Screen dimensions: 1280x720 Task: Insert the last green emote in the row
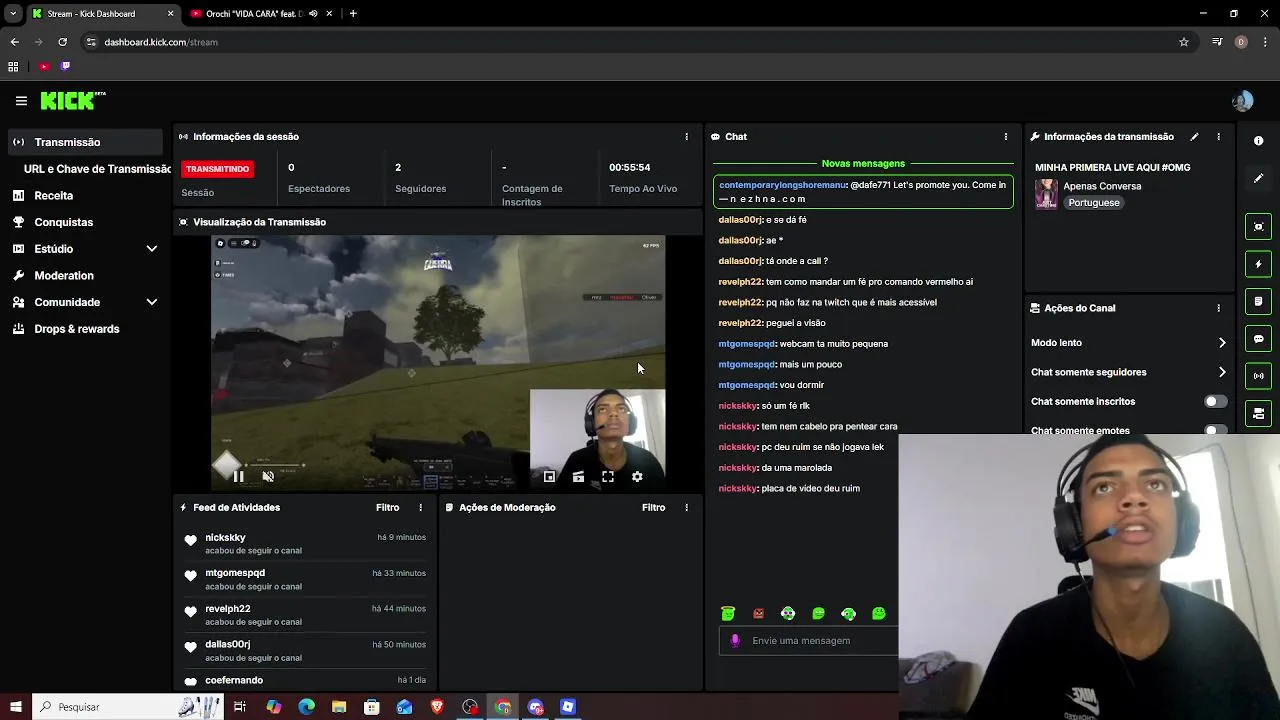(x=879, y=614)
